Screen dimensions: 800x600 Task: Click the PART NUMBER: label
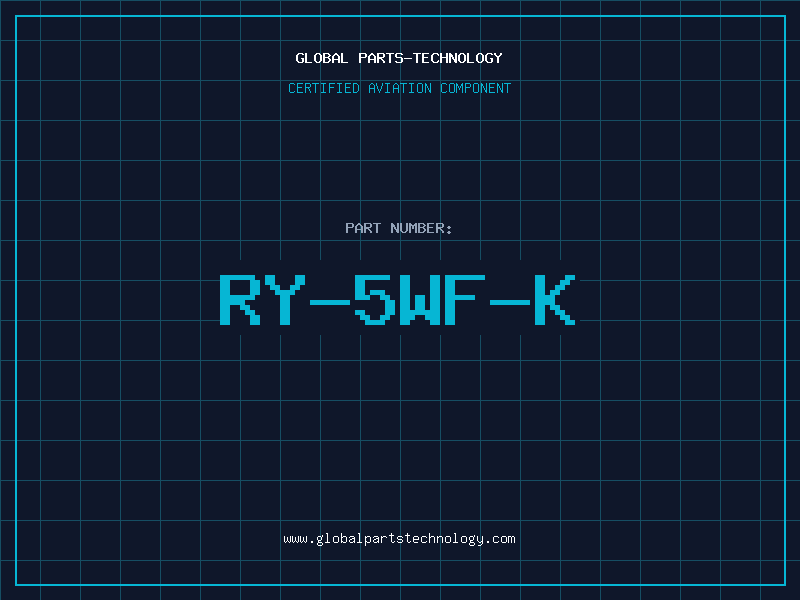[x=399, y=228]
